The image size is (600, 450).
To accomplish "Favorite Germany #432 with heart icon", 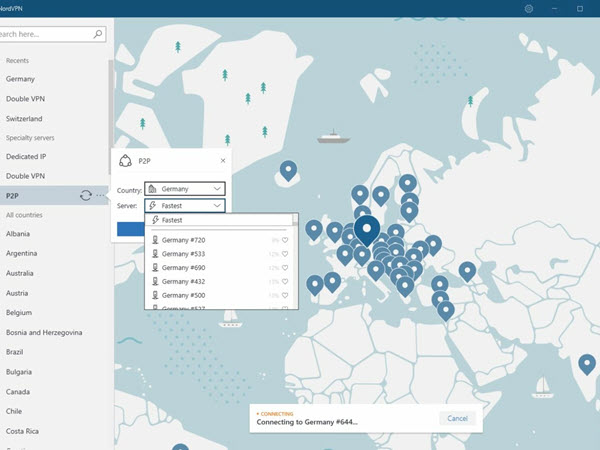I will tap(285, 281).
